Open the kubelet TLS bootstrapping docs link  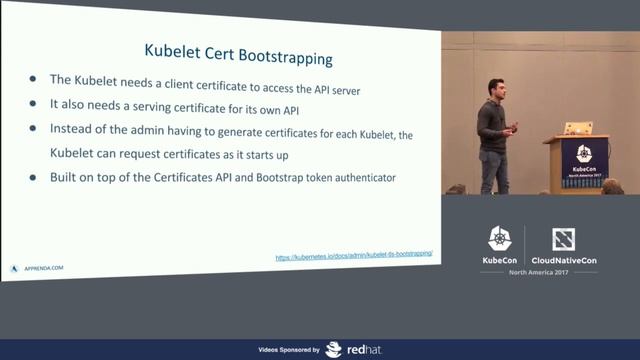(x=354, y=255)
